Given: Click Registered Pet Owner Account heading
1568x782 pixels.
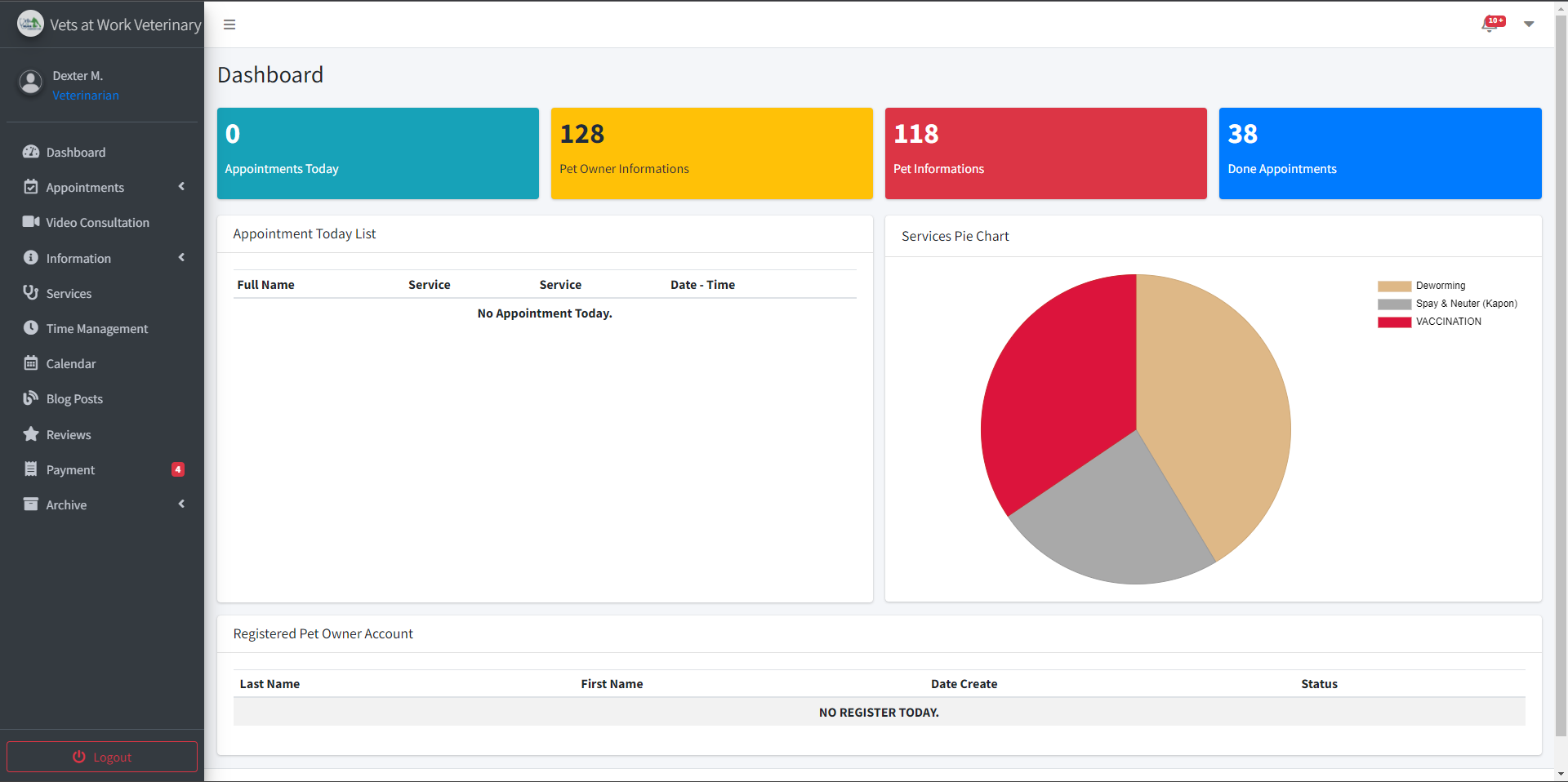Looking at the screenshot, I should tap(323, 633).
